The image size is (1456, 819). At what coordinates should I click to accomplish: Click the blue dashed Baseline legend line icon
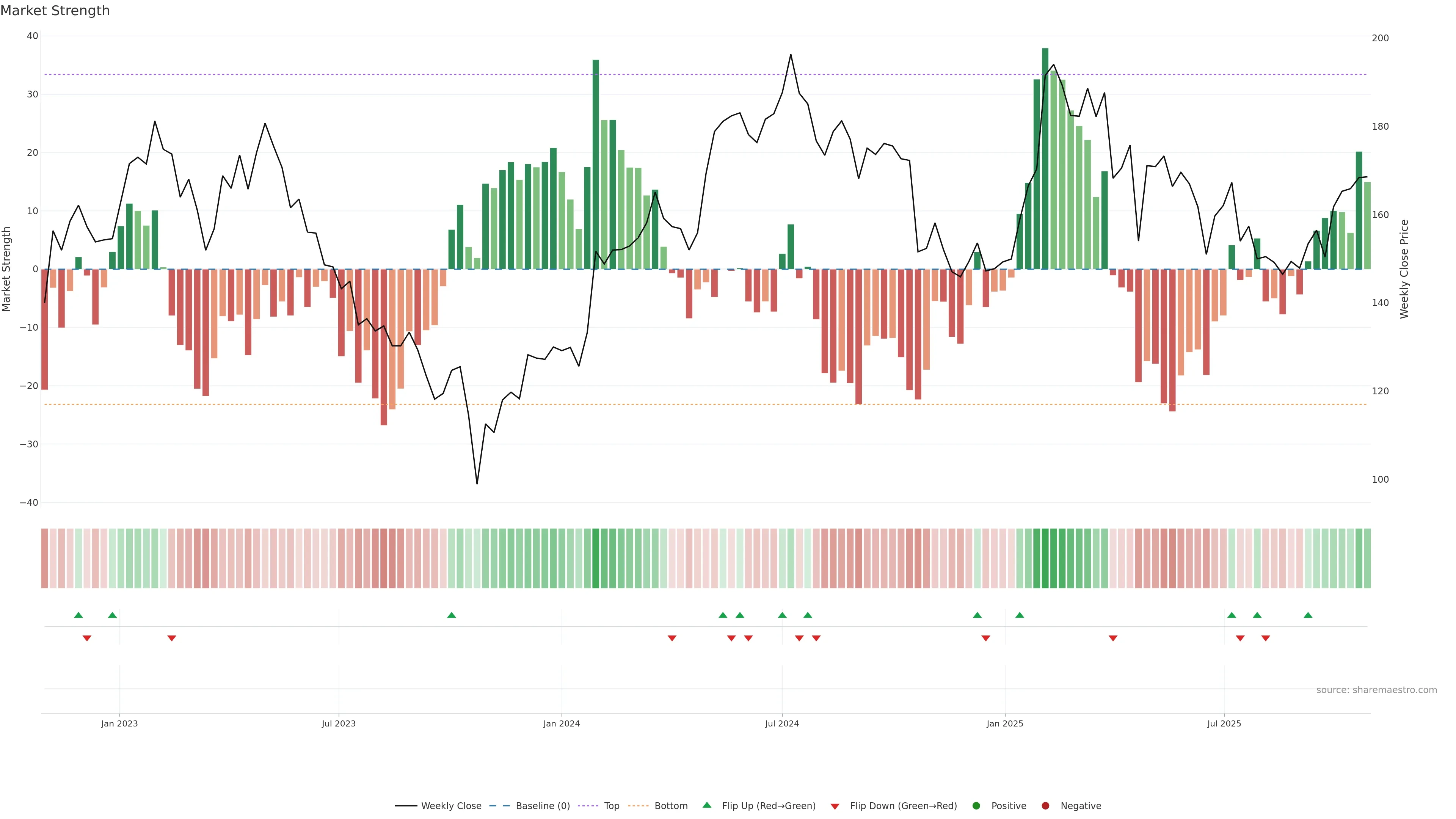tap(499, 805)
